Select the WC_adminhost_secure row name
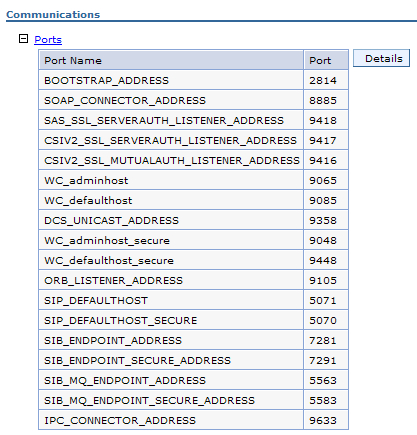The height and width of the screenshot is (435, 417). 107,240
